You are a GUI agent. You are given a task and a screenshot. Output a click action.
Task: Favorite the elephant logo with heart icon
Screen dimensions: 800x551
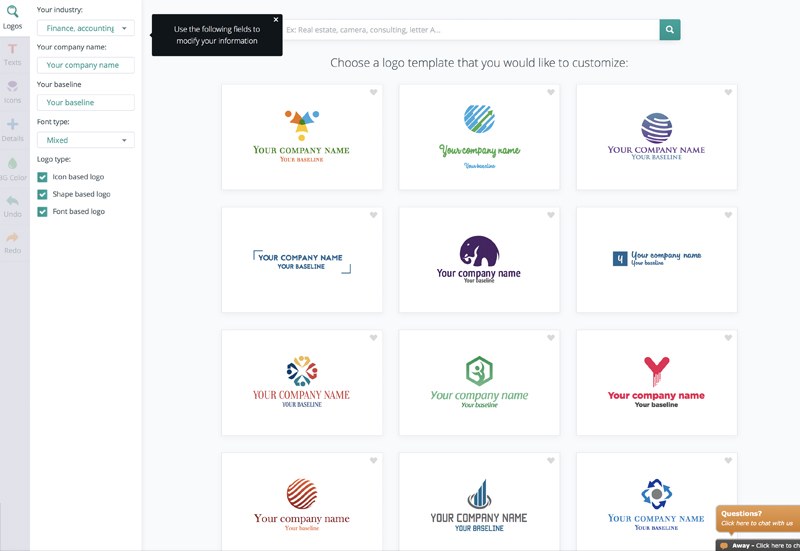click(x=551, y=215)
